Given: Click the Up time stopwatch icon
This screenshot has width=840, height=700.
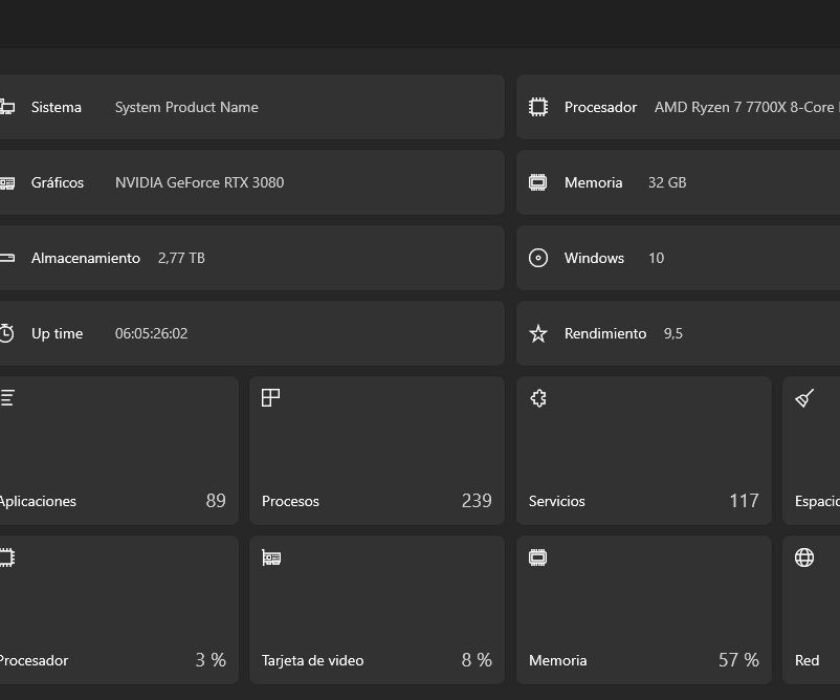Looking at the screenshot, I should pos(7,333).
